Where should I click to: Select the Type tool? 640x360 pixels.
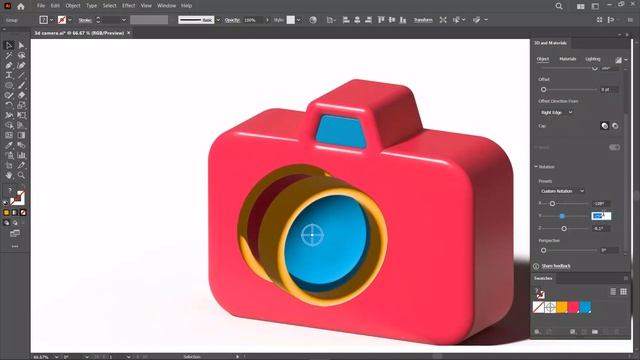9,75
